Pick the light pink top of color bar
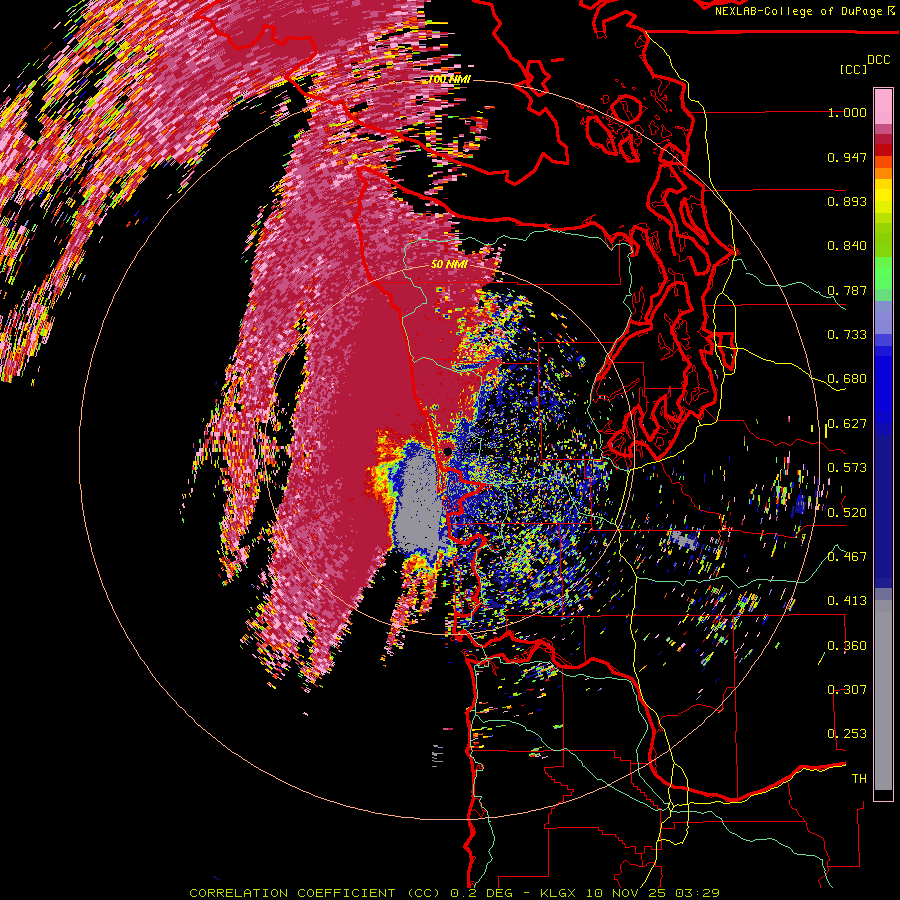Screen dimensions: 900x900 tap(883, 107)
